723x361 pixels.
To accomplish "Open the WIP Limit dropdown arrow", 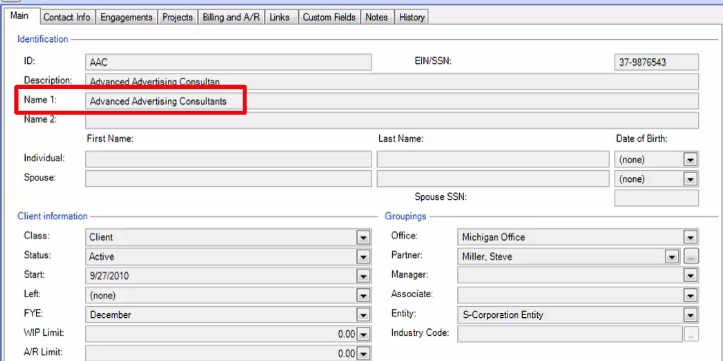I will click(363, 334).
